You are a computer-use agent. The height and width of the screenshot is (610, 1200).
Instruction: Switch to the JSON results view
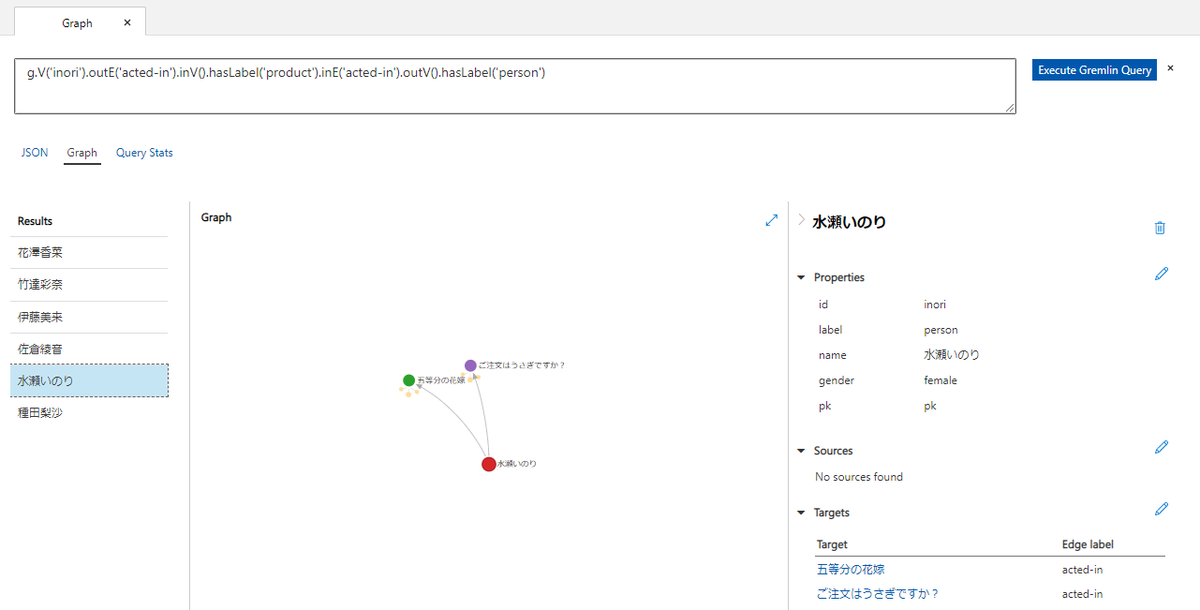(x=34, y=152)
